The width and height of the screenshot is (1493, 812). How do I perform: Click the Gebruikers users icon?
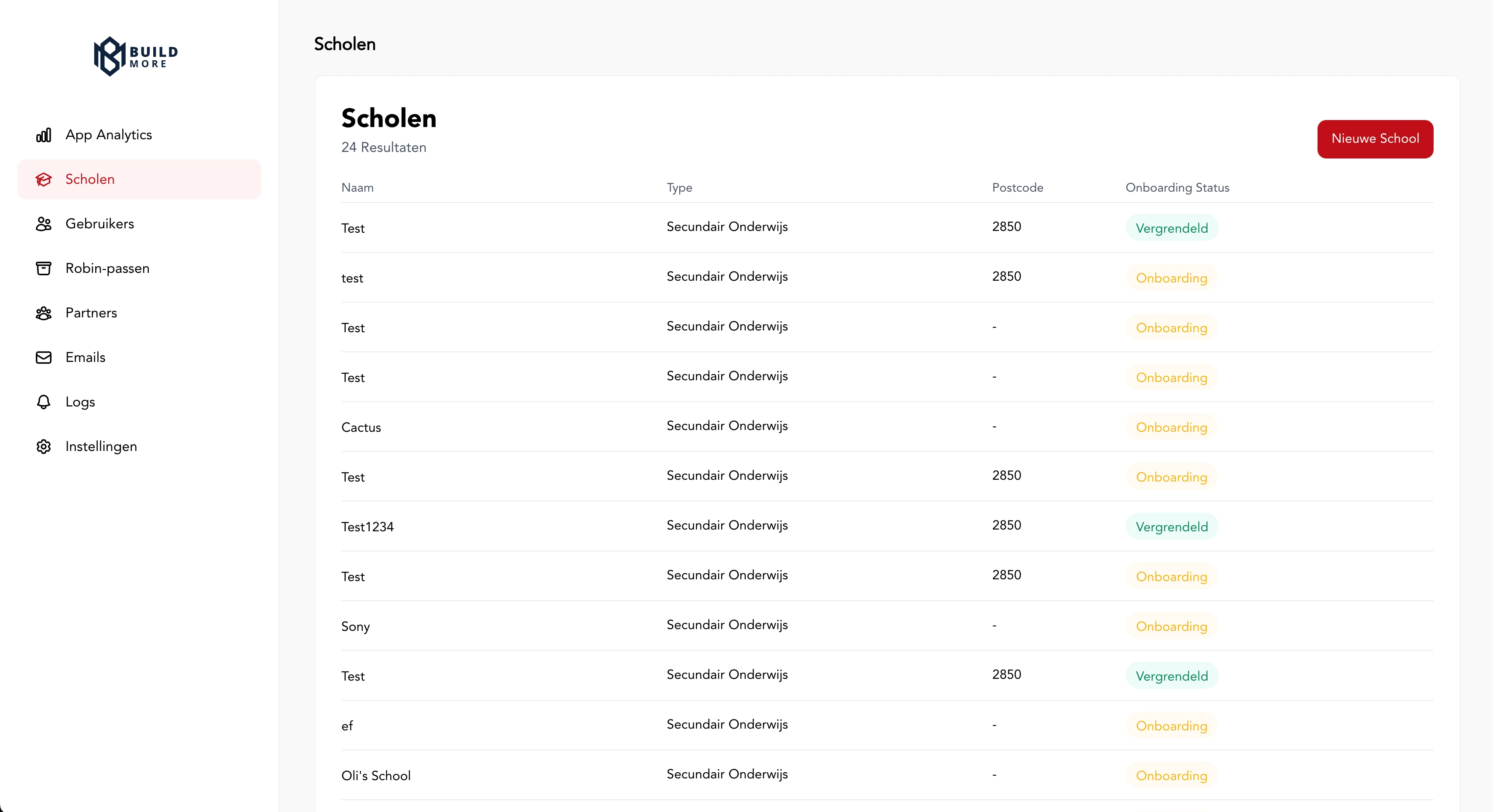(x=44, y=224)
